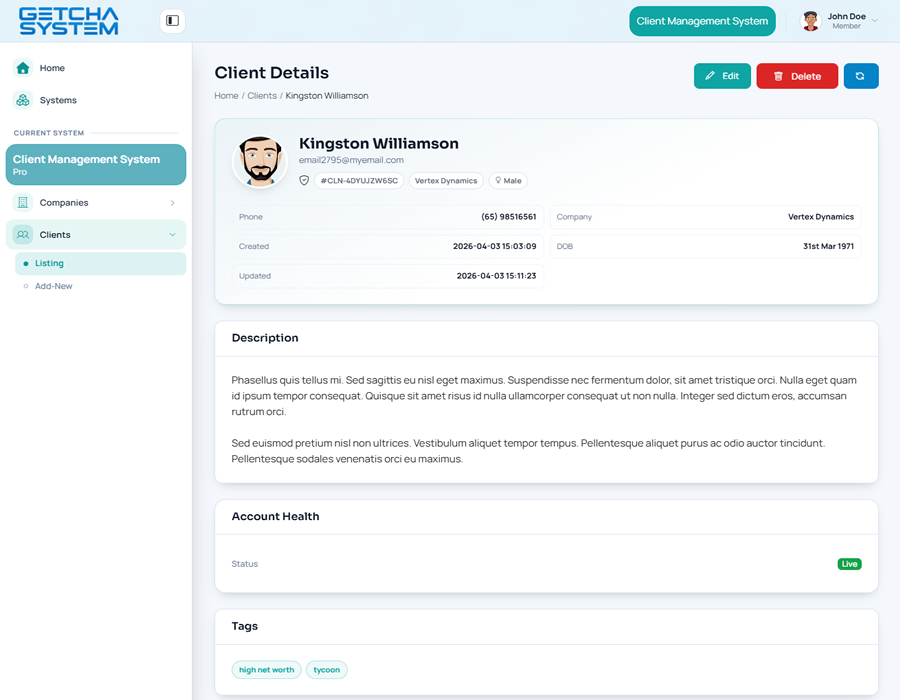Click the Edit button

pyautogui.click(x=722, y=76)
